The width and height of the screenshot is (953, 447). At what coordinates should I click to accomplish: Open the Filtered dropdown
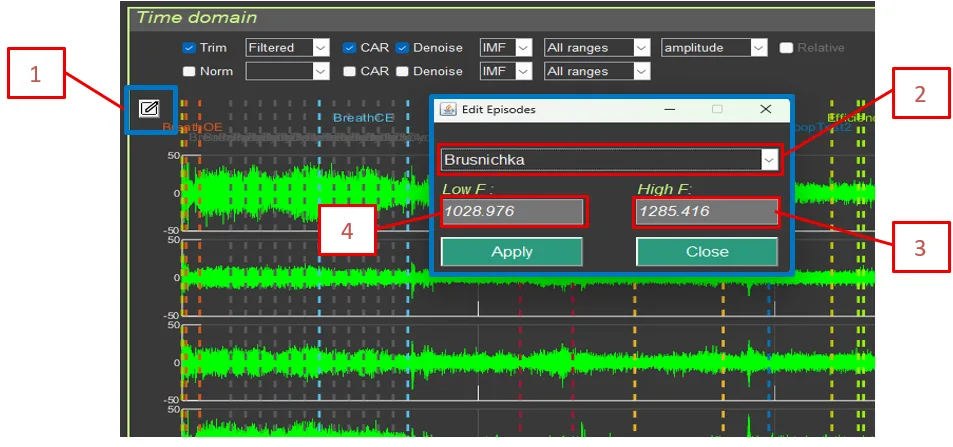click(x=287, y=48)
